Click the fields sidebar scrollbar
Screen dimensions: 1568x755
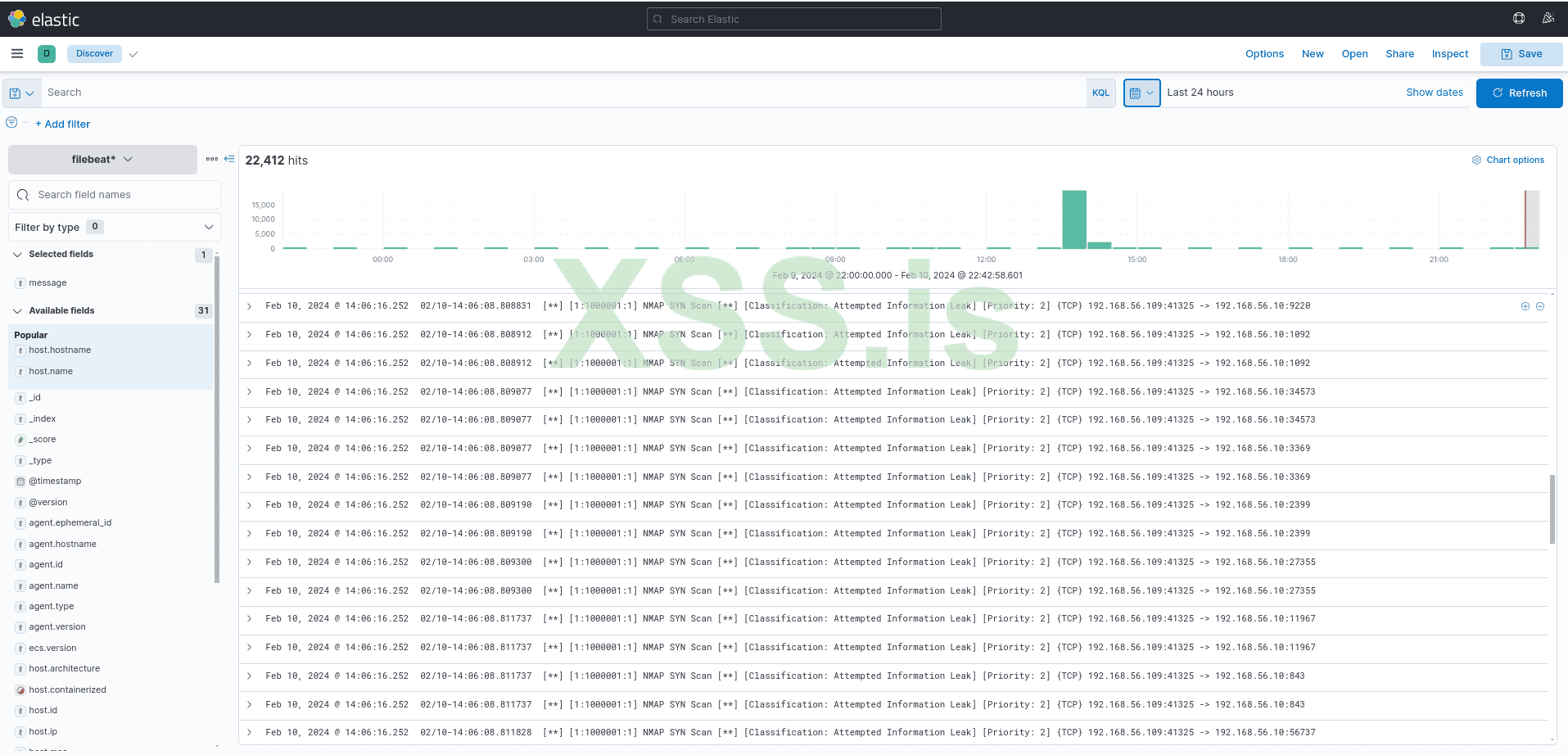[x=217, y=418]
